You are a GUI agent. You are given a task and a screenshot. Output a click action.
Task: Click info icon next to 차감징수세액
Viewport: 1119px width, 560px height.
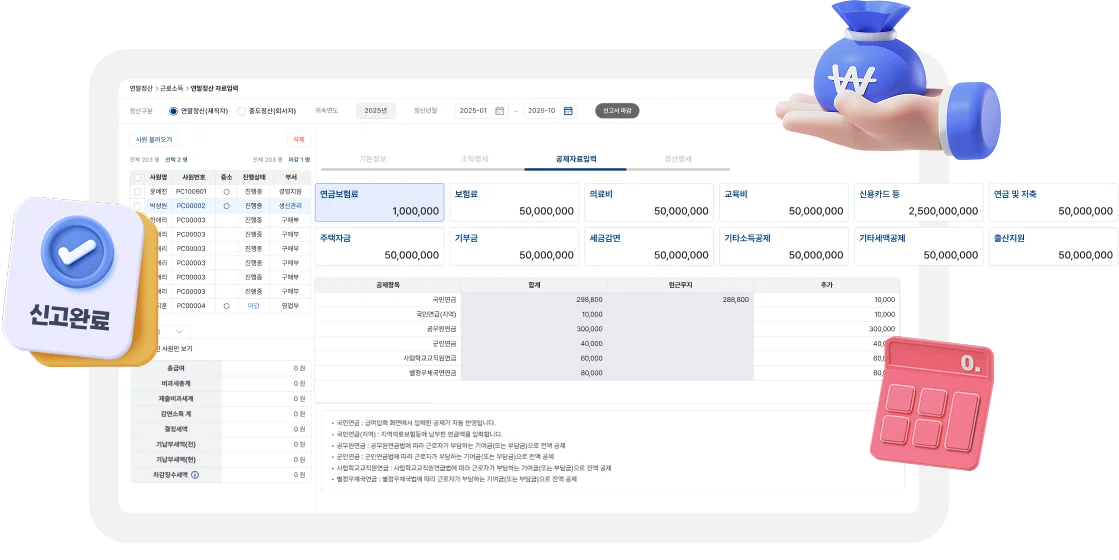tap(194, 474)
